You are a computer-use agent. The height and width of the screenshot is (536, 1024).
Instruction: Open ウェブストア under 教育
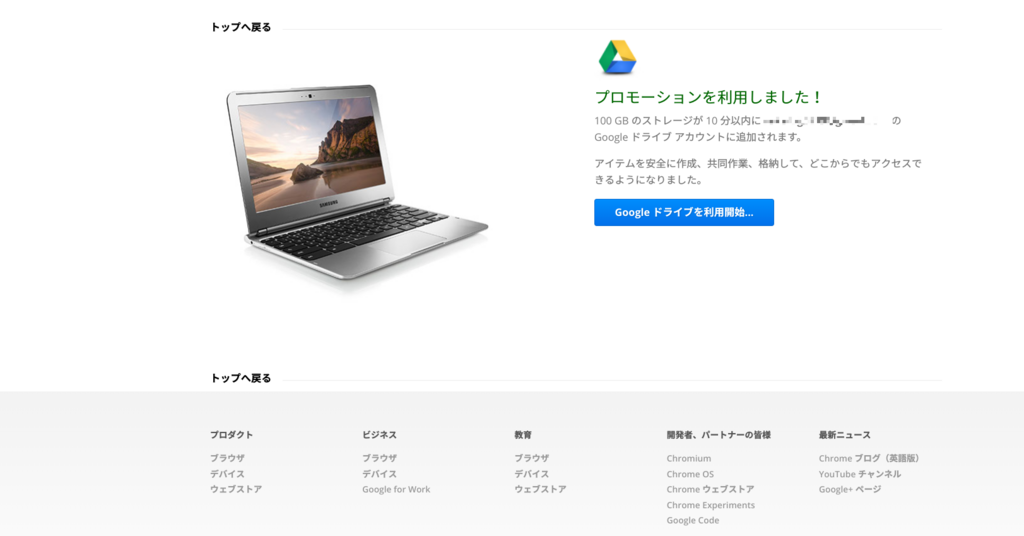coord(540,489)
